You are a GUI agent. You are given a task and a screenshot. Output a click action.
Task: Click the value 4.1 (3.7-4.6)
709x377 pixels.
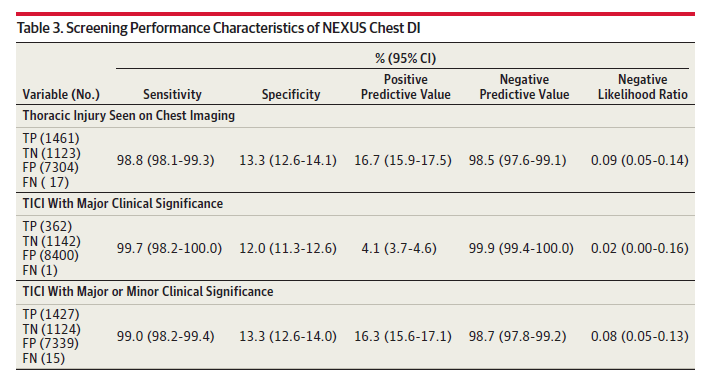[x=399, y=248]
